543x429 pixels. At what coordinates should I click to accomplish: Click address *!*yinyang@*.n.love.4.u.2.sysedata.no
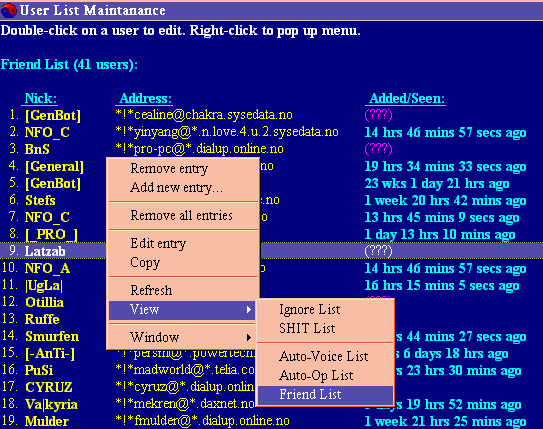(227, 132)
